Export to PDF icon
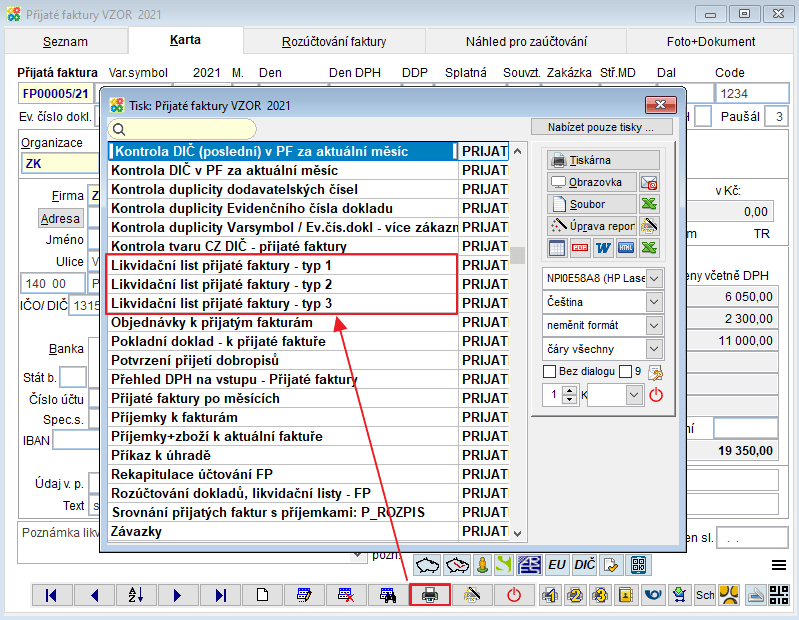The image size is (799, 620). (x=580, y=248)
